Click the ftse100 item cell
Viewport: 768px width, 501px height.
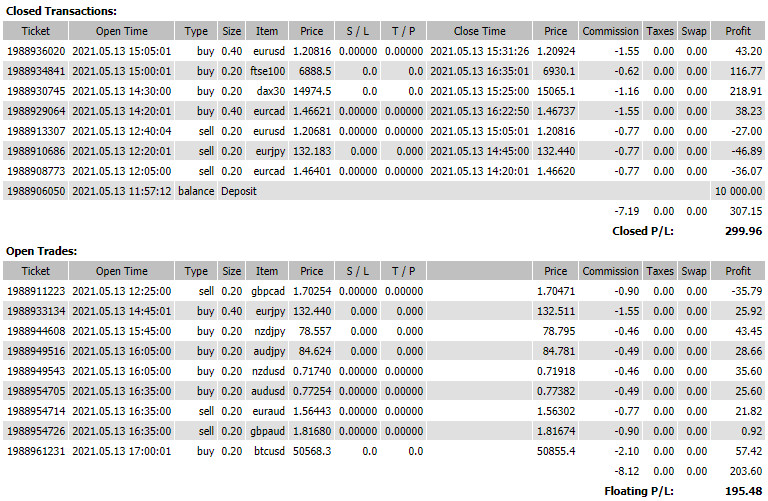pyautogui.click(x=266, y=71)
